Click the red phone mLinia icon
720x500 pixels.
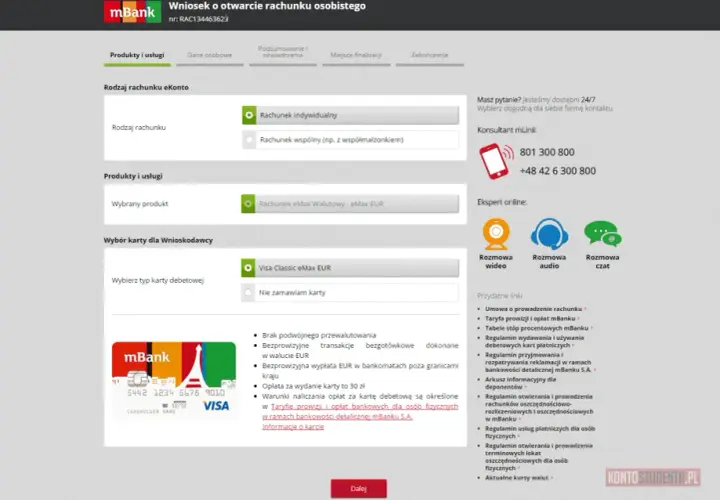[496, 161]
